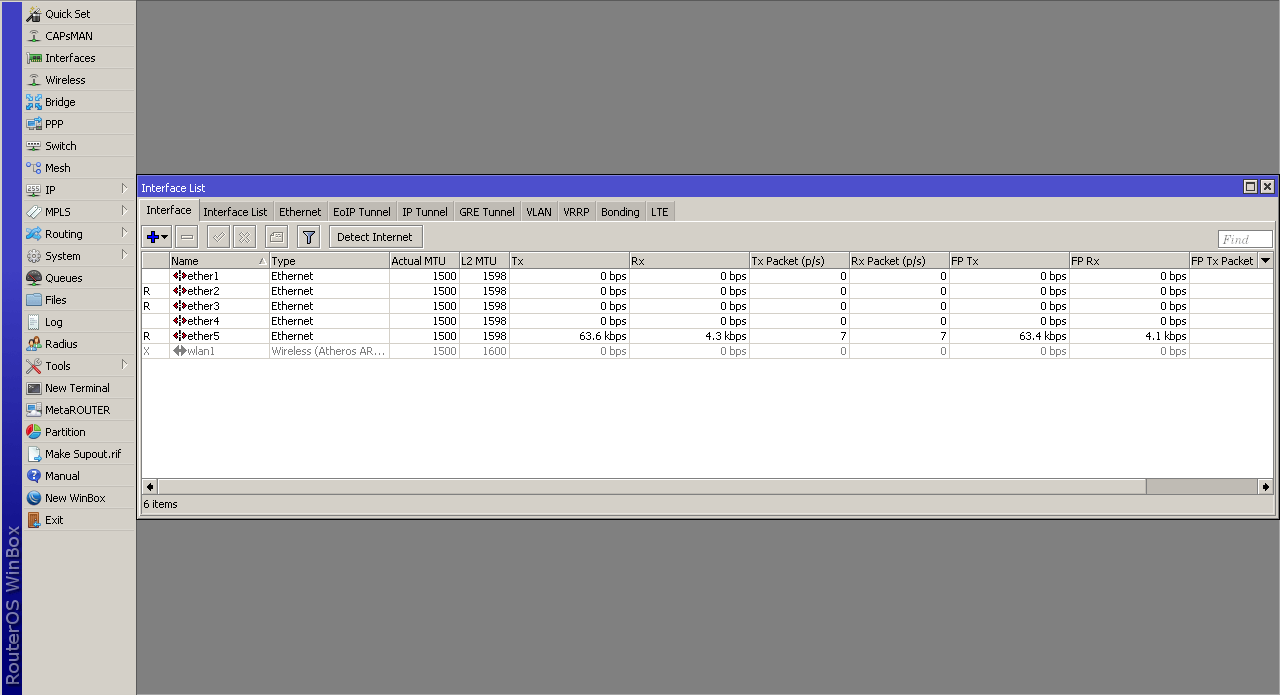Click the filter funnel toolbar button
1280x695 pixels.
click(x=308, y=237)
